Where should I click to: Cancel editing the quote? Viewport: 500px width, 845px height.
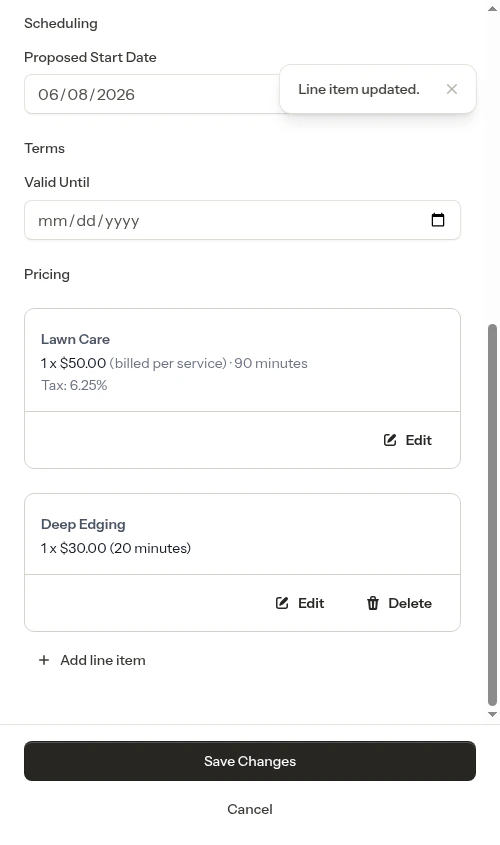click(250, 809)
